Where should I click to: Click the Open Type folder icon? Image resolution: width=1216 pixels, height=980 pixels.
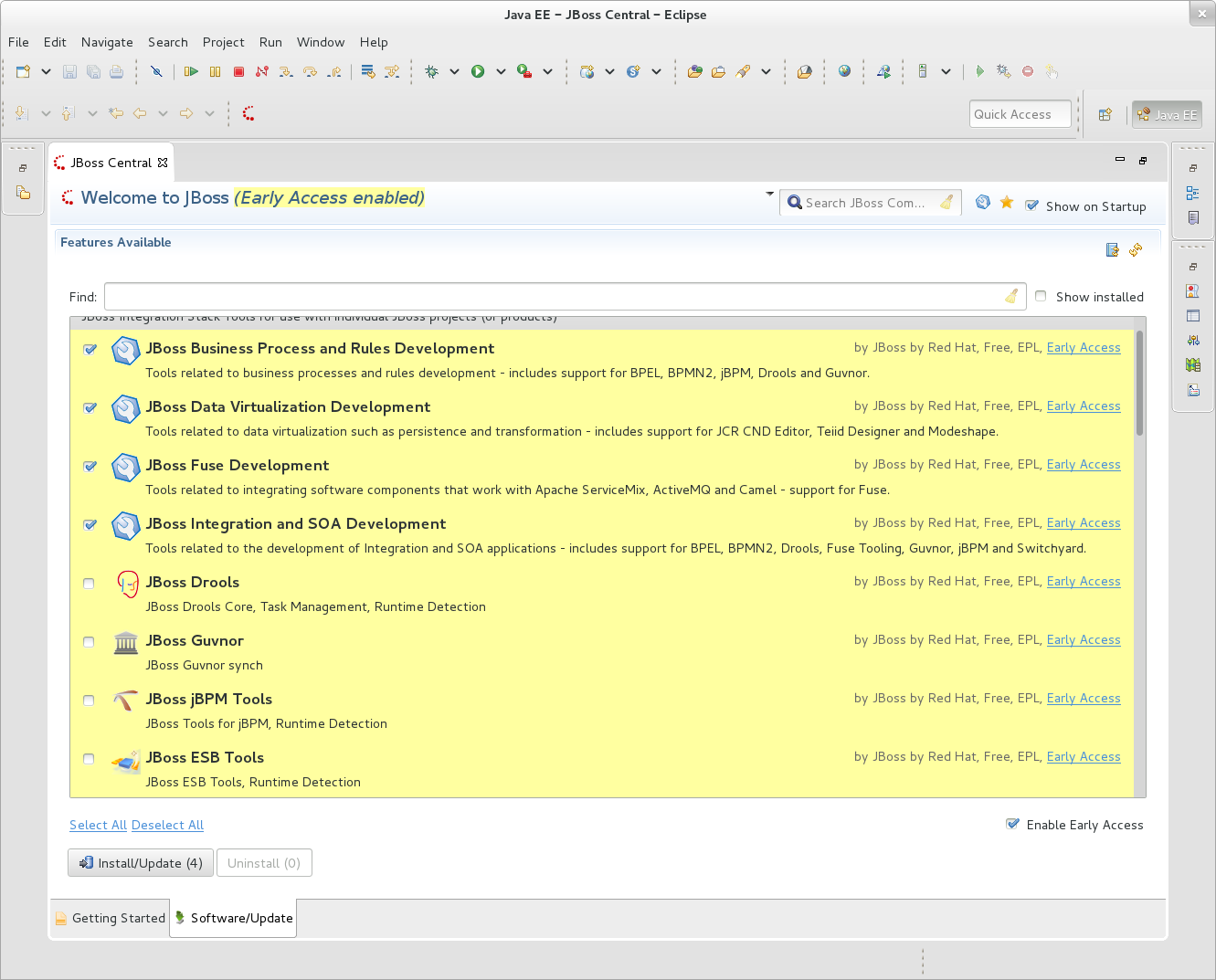coord(695,71)
